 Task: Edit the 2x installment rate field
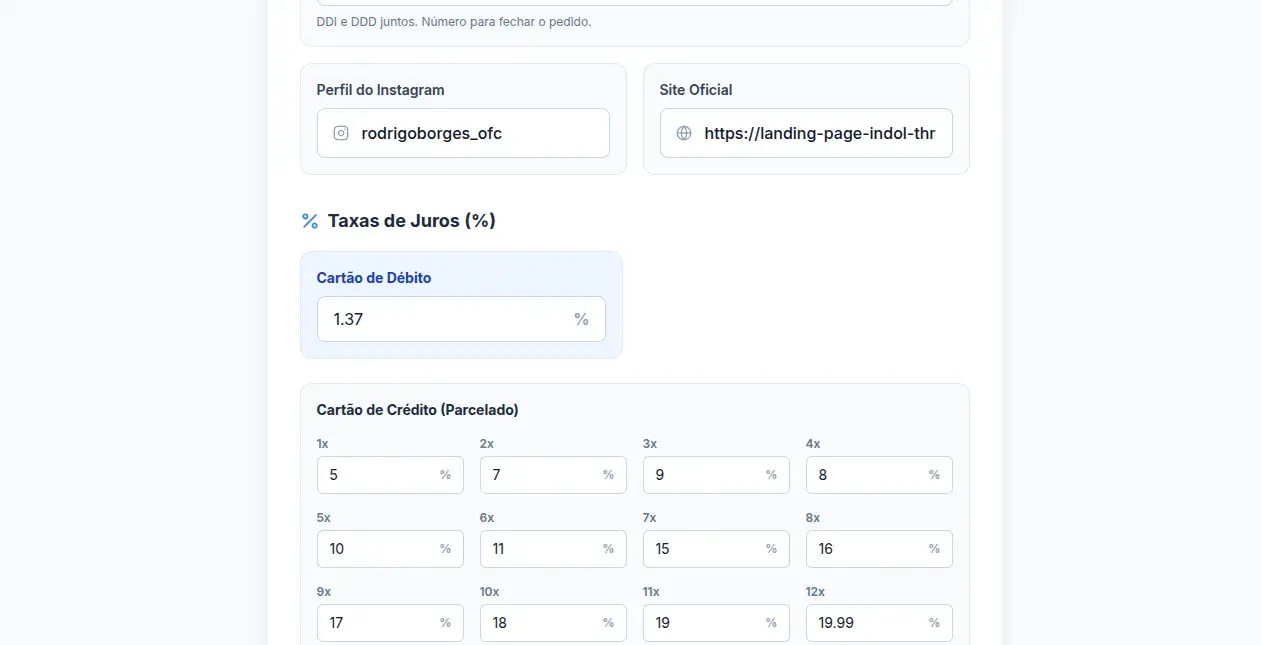(553, 475)
